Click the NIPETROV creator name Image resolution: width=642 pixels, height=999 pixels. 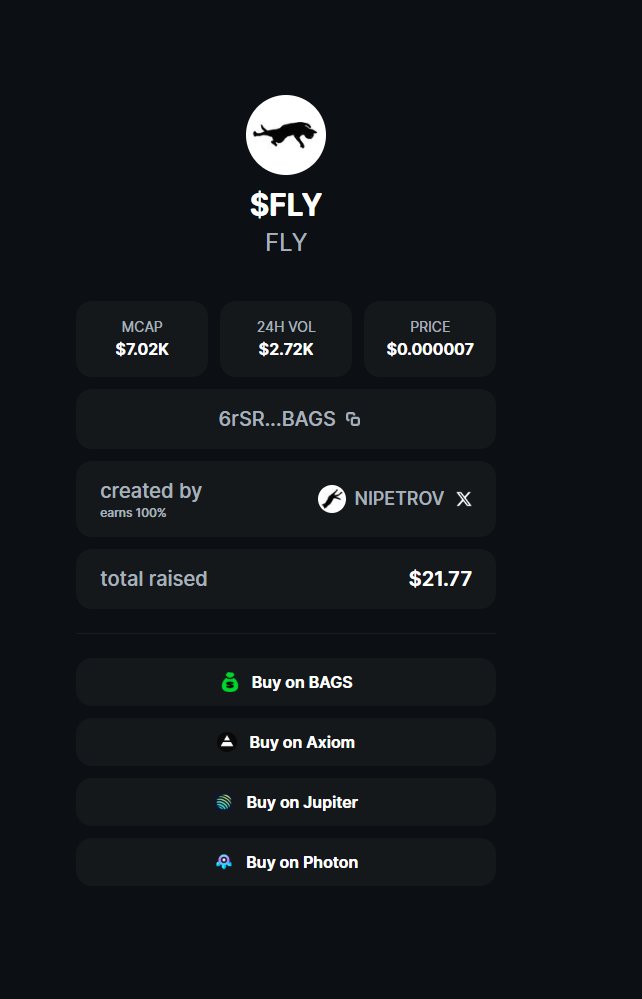(x=399, y=499)
